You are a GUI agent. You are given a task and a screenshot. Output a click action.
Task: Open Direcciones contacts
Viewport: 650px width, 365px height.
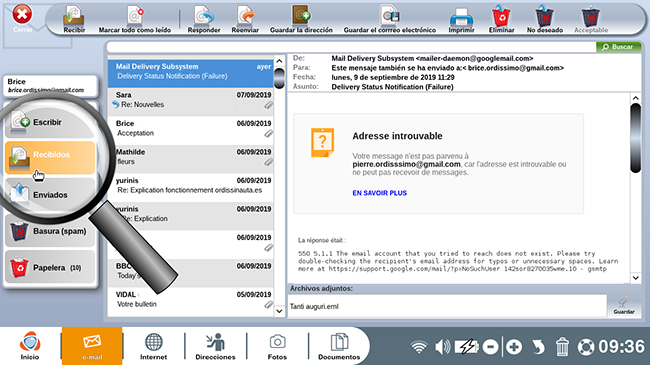pos(215,346)
